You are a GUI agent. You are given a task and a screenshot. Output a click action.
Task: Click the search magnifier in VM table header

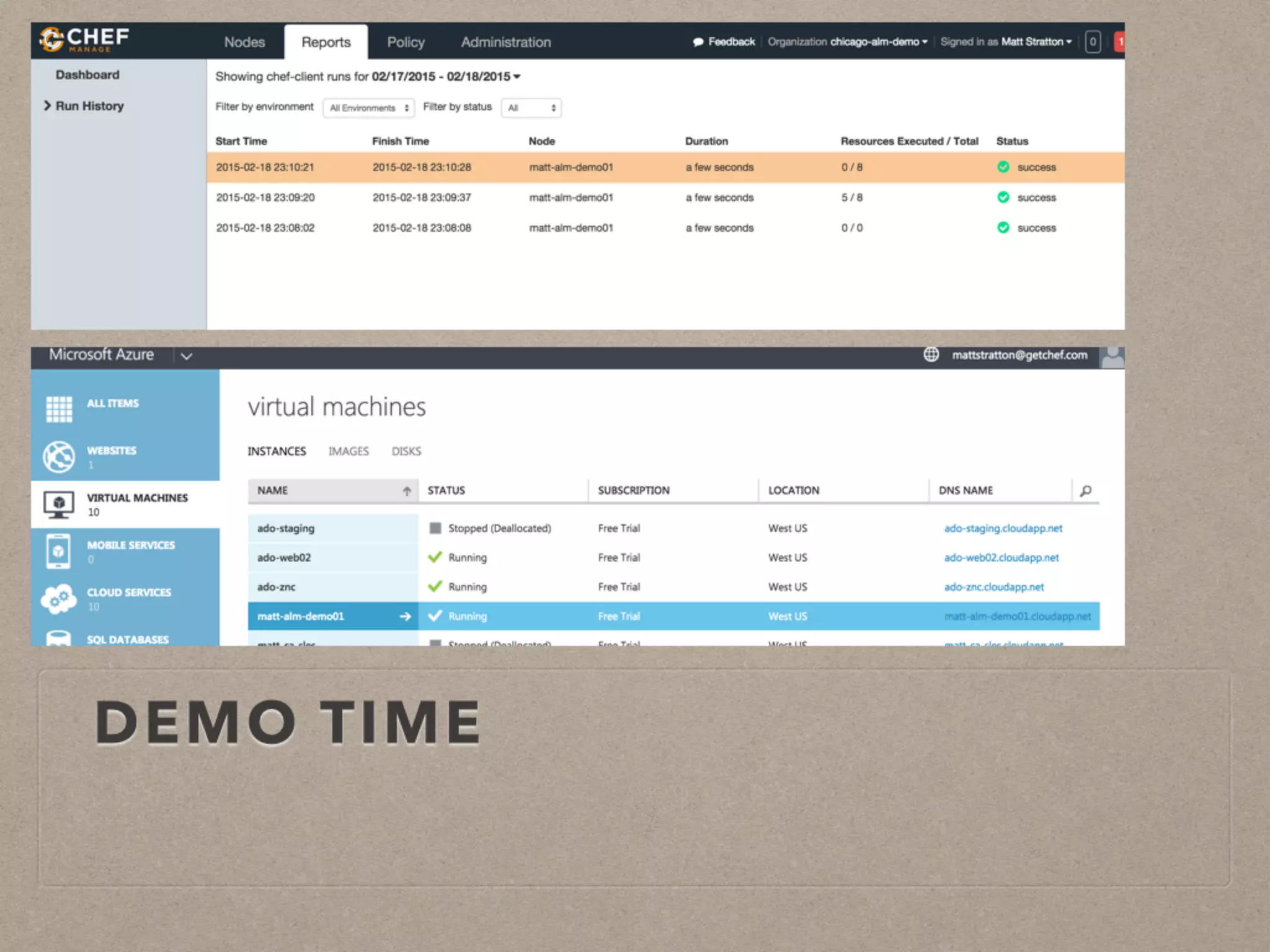[1086, 491]
